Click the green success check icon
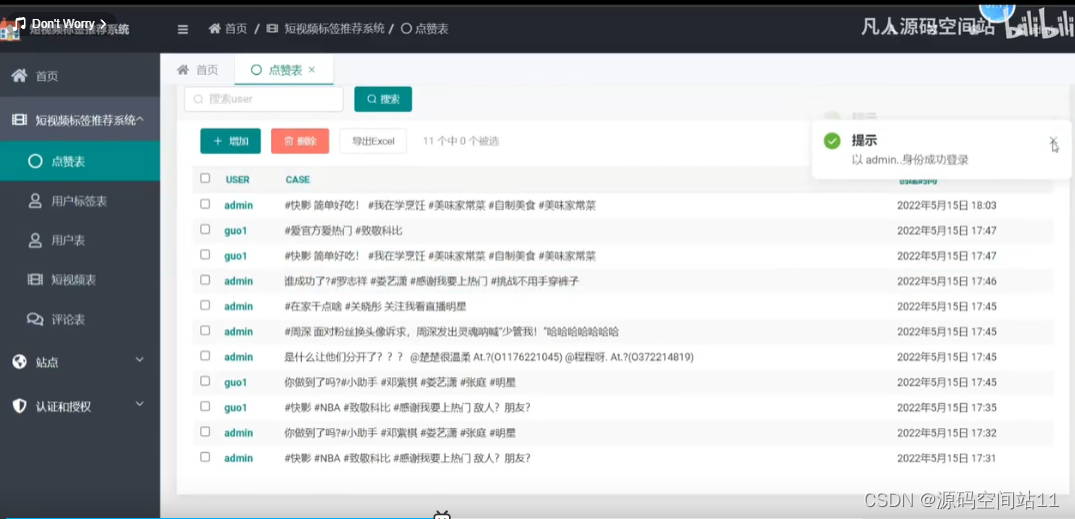The image size is (1075, 519). (832, 141)
